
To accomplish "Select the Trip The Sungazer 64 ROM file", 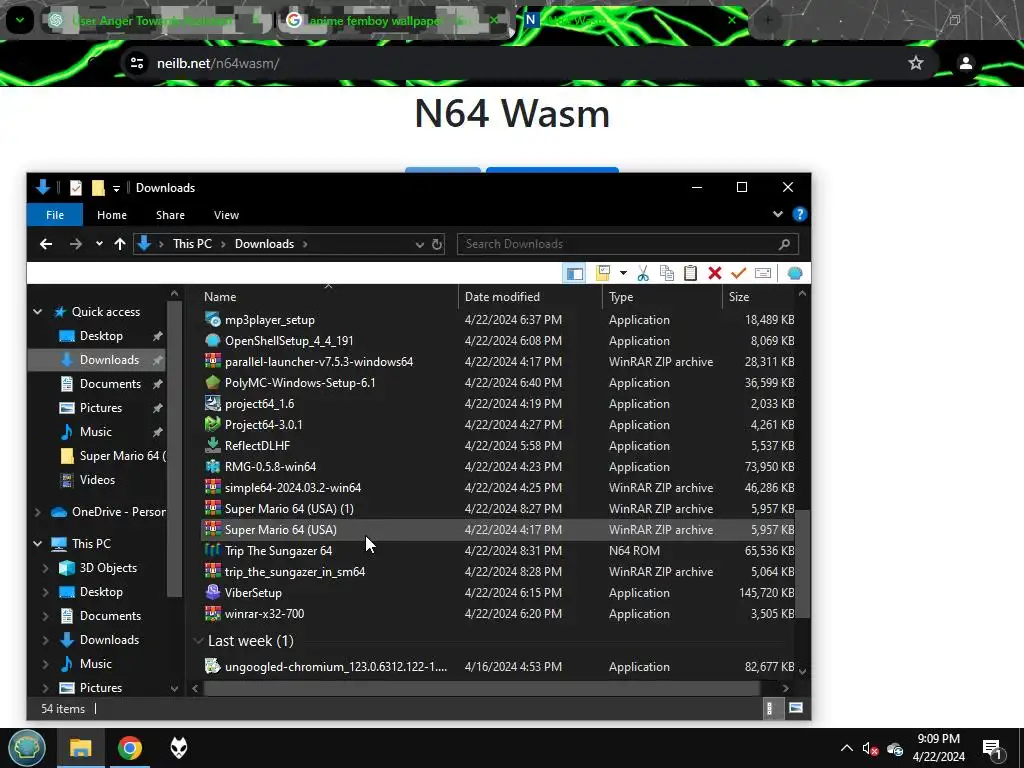I will click(278, 551).
